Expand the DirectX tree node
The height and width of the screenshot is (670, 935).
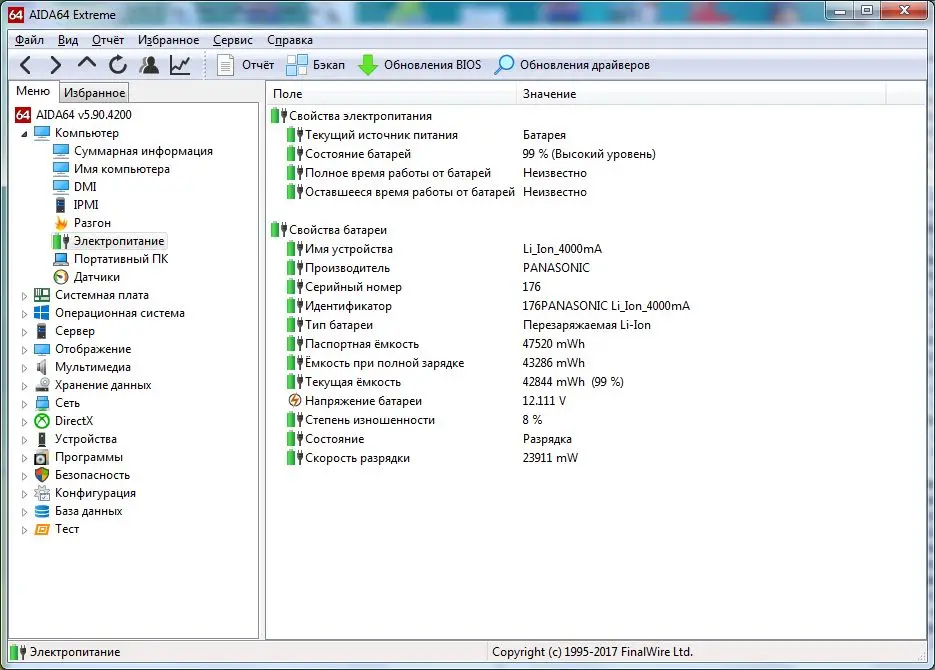coord(24,421)
